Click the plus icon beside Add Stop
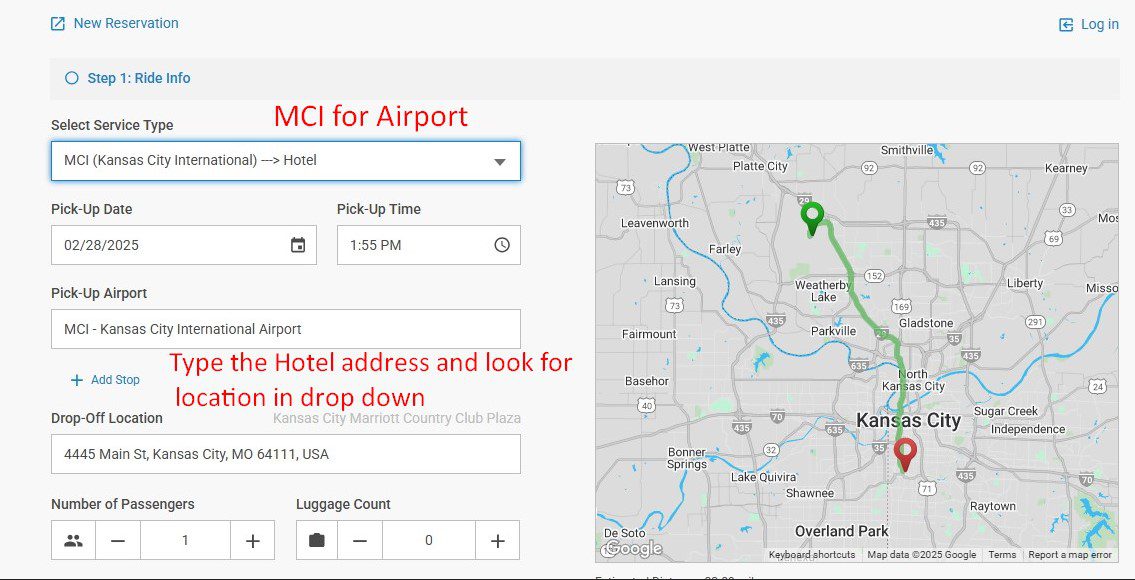This screenshot has height=580, width=1135. [77, 380]
